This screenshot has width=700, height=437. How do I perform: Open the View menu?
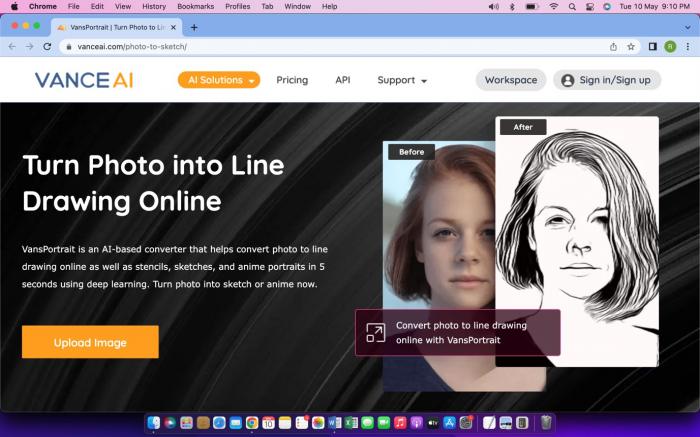tap(123, 6)
